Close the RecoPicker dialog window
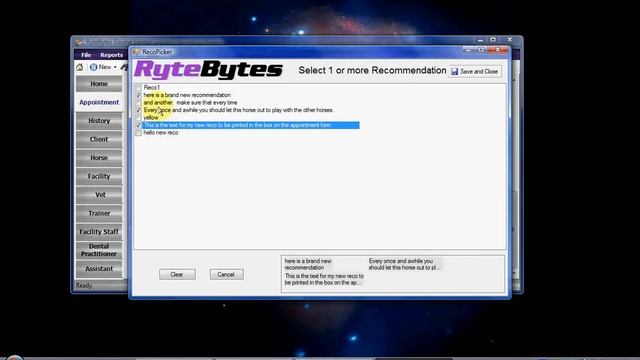Screen dimensions: 640x360 click(x=498, y=50)
